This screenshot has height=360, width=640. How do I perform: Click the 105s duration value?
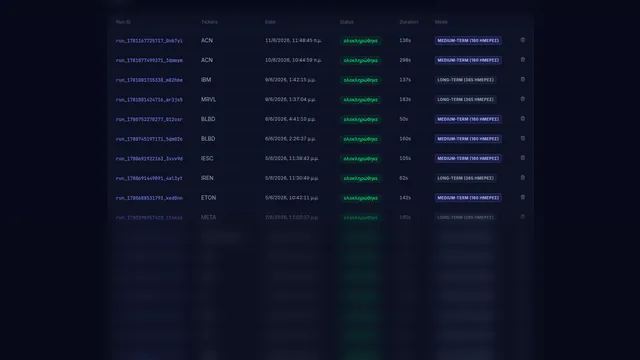click(405, 158)
